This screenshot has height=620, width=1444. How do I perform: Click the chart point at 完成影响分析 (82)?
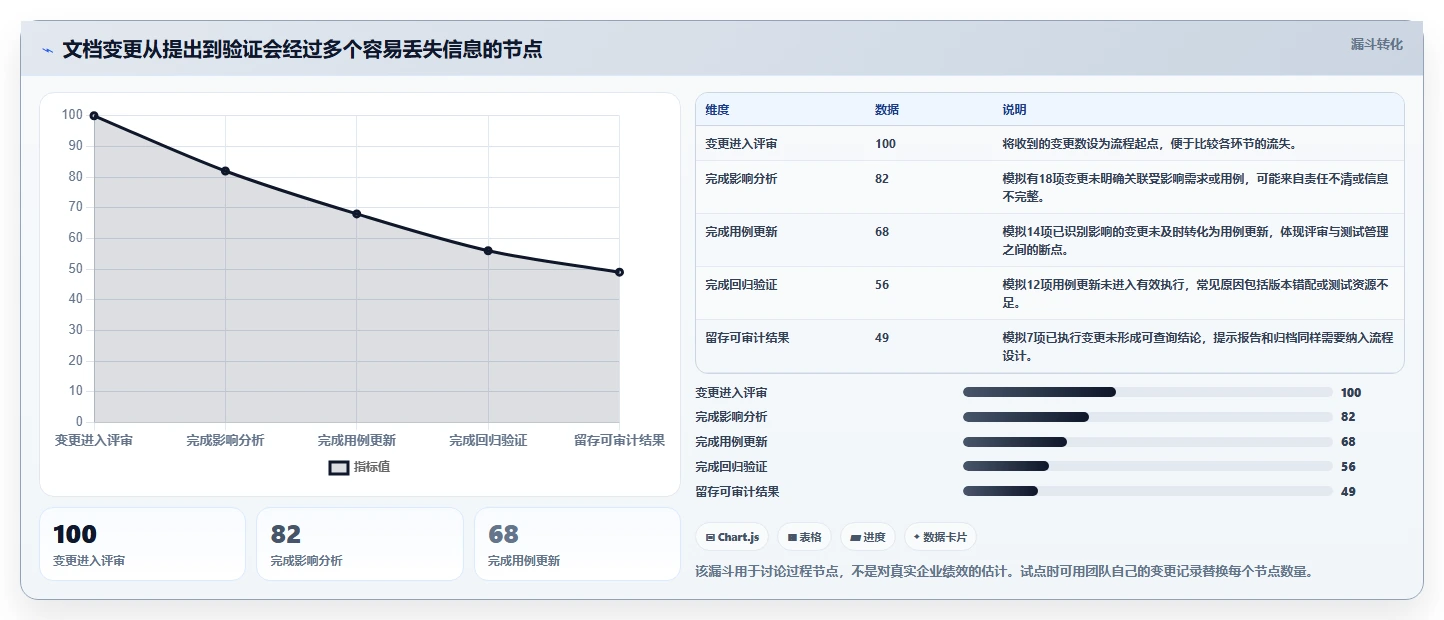pyautogui.click(x=225, y=171)
